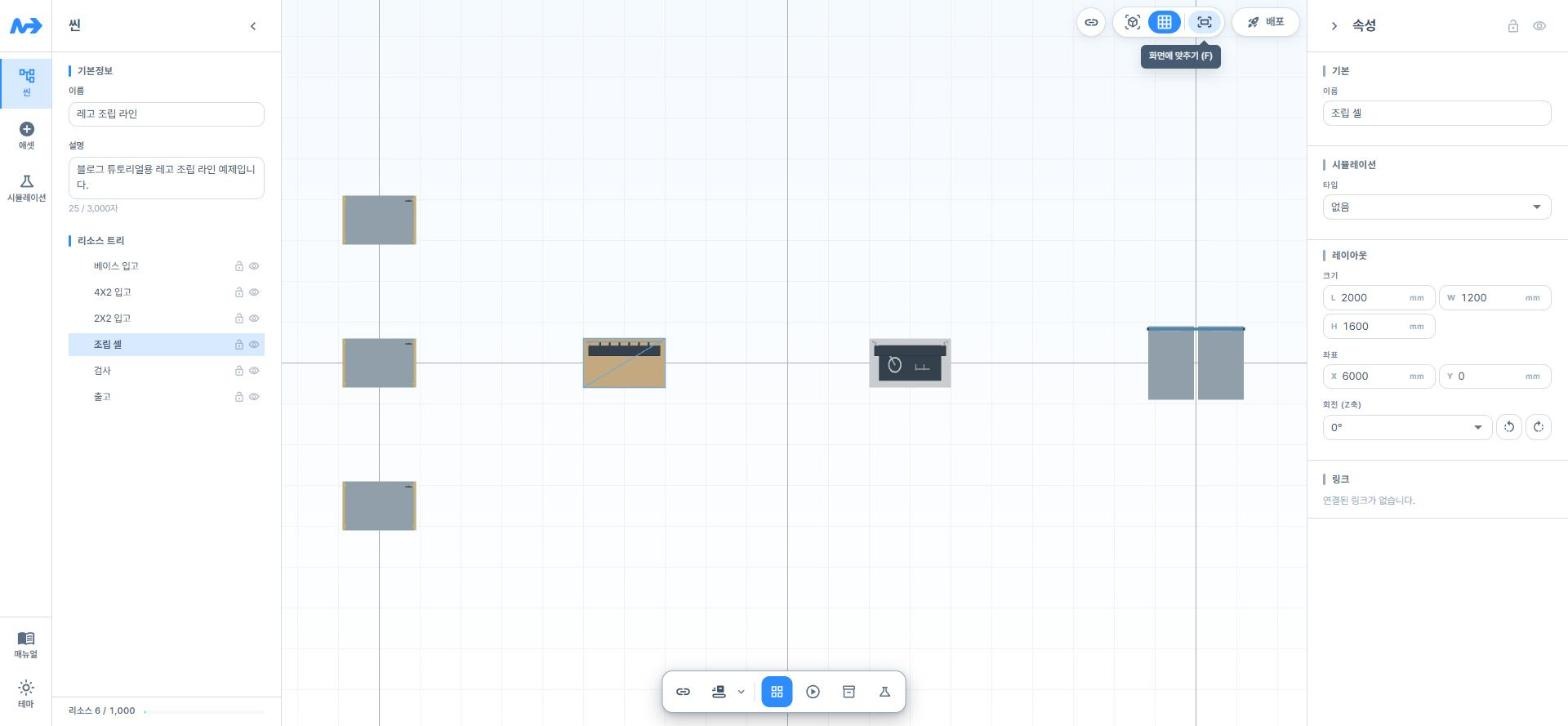The height and width of the screenshot is (726, 1568).
Task: Click the link icon in top canvas toolbar
Action: 1091,22
